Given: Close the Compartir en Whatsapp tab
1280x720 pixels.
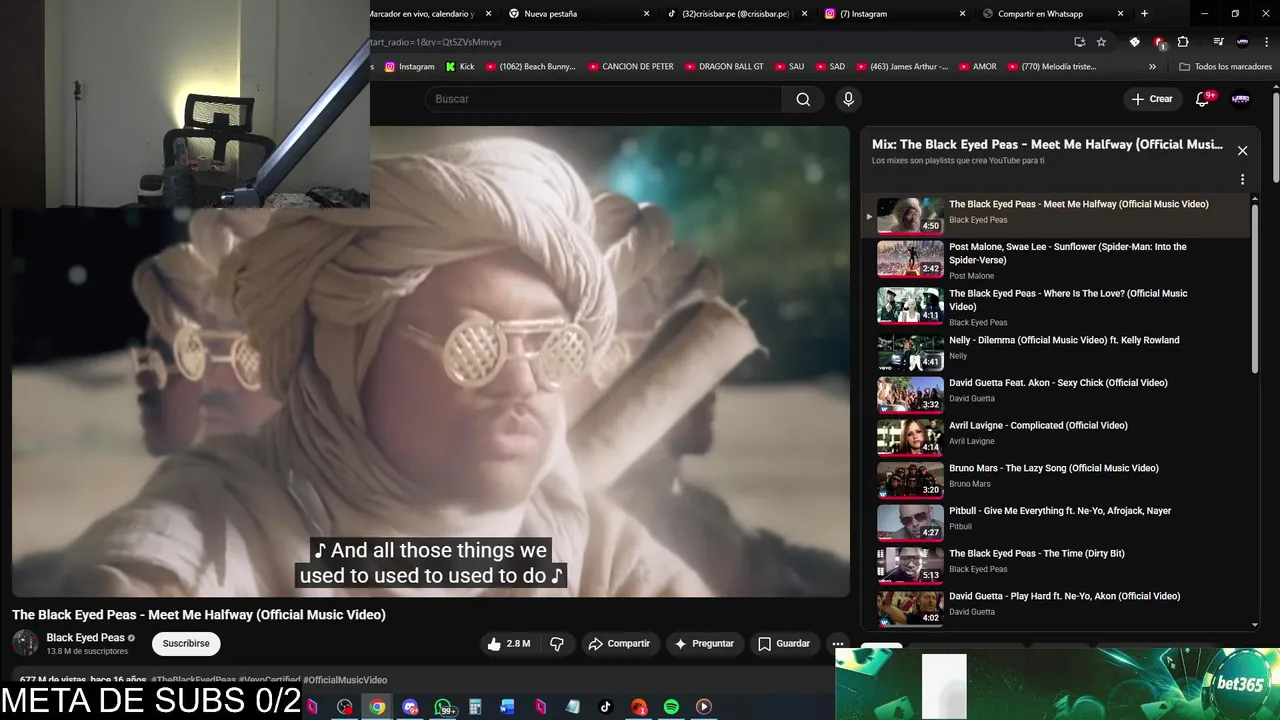Looking at the screenshot, I should tap(1120, 14).
